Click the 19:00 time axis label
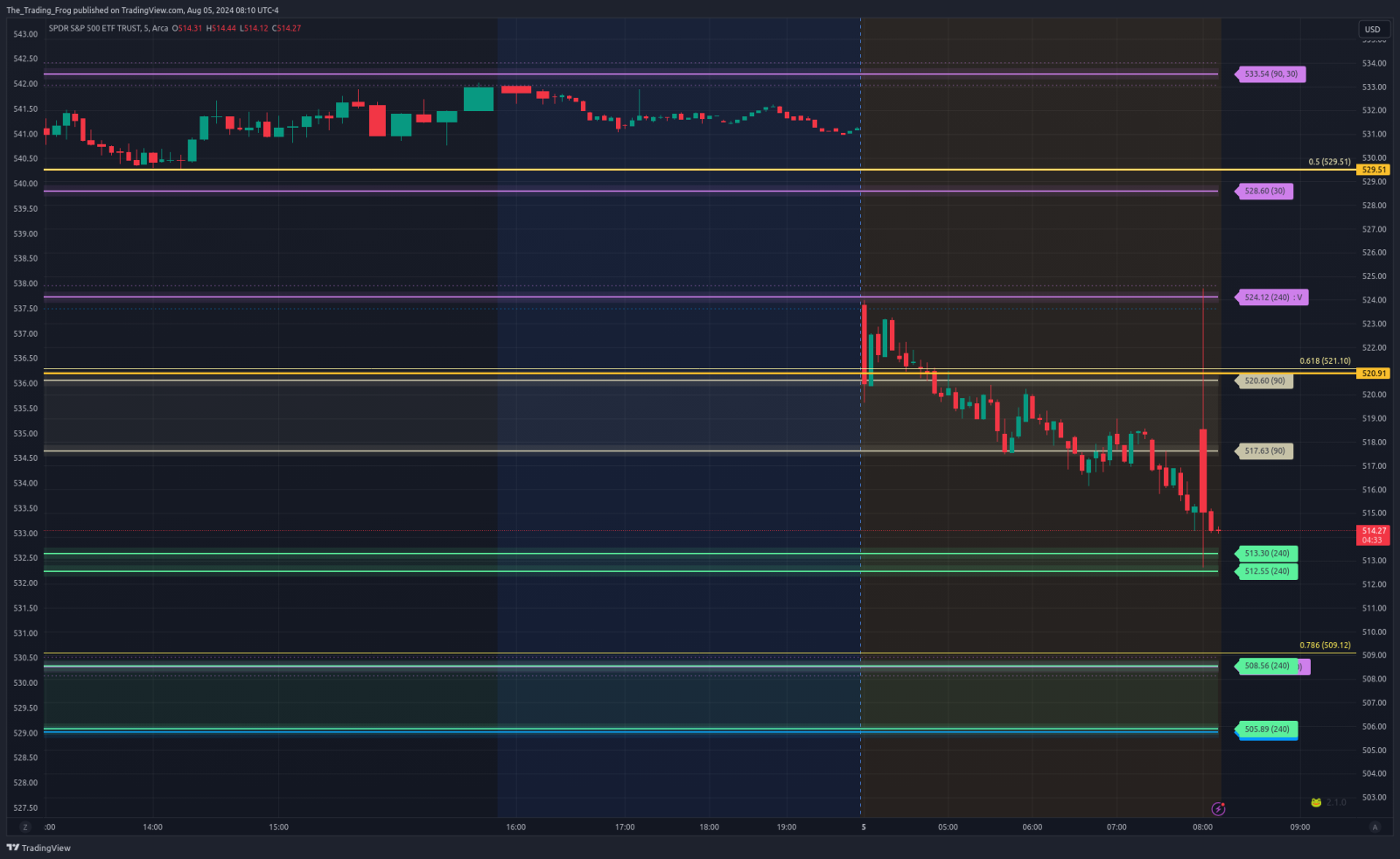The image size is (1400, 859). tap(787, 827)
